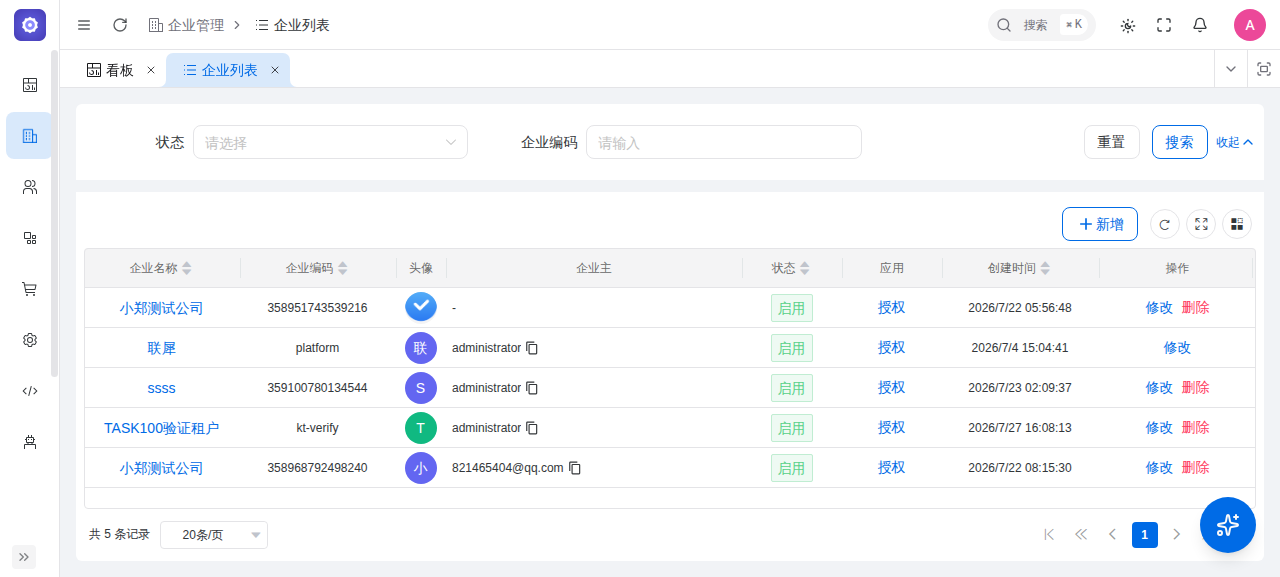Click 启用 status tag in 联犀 row
Screen dimensions: 1280x577
(792, 348)
